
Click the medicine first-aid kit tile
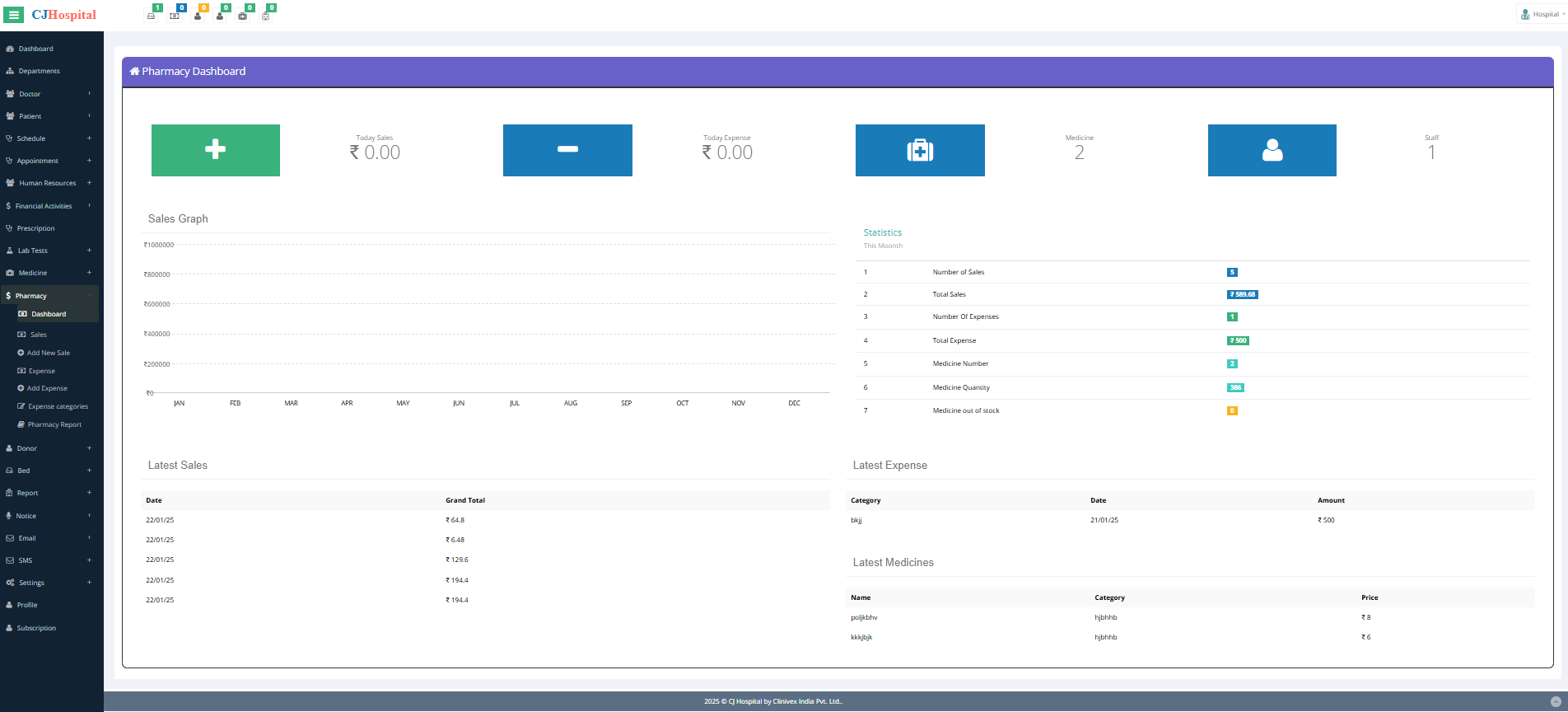coord(919,150)
